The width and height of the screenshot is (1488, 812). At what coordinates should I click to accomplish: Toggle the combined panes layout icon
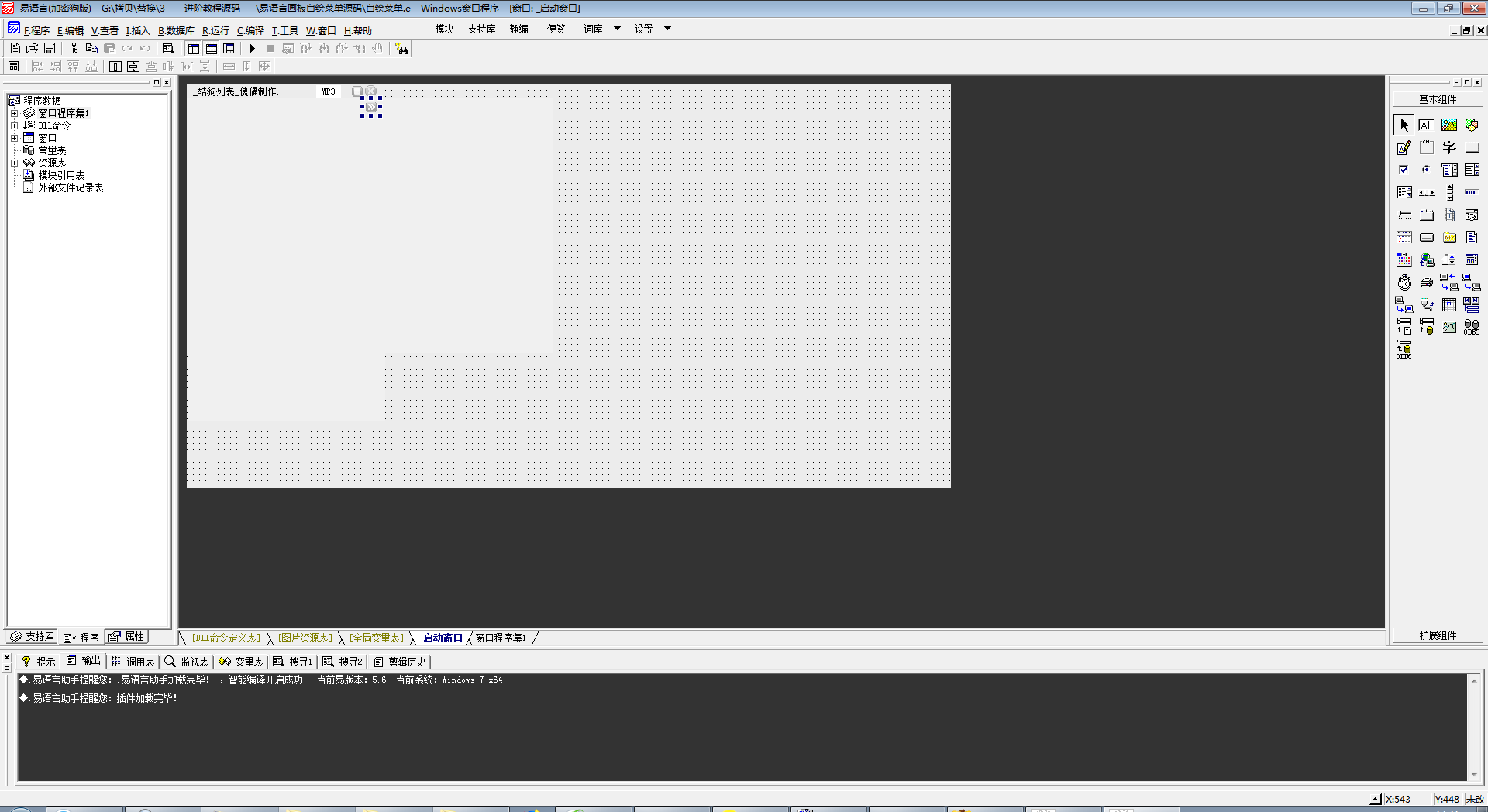pyautogui.click(x=229, y=49)
